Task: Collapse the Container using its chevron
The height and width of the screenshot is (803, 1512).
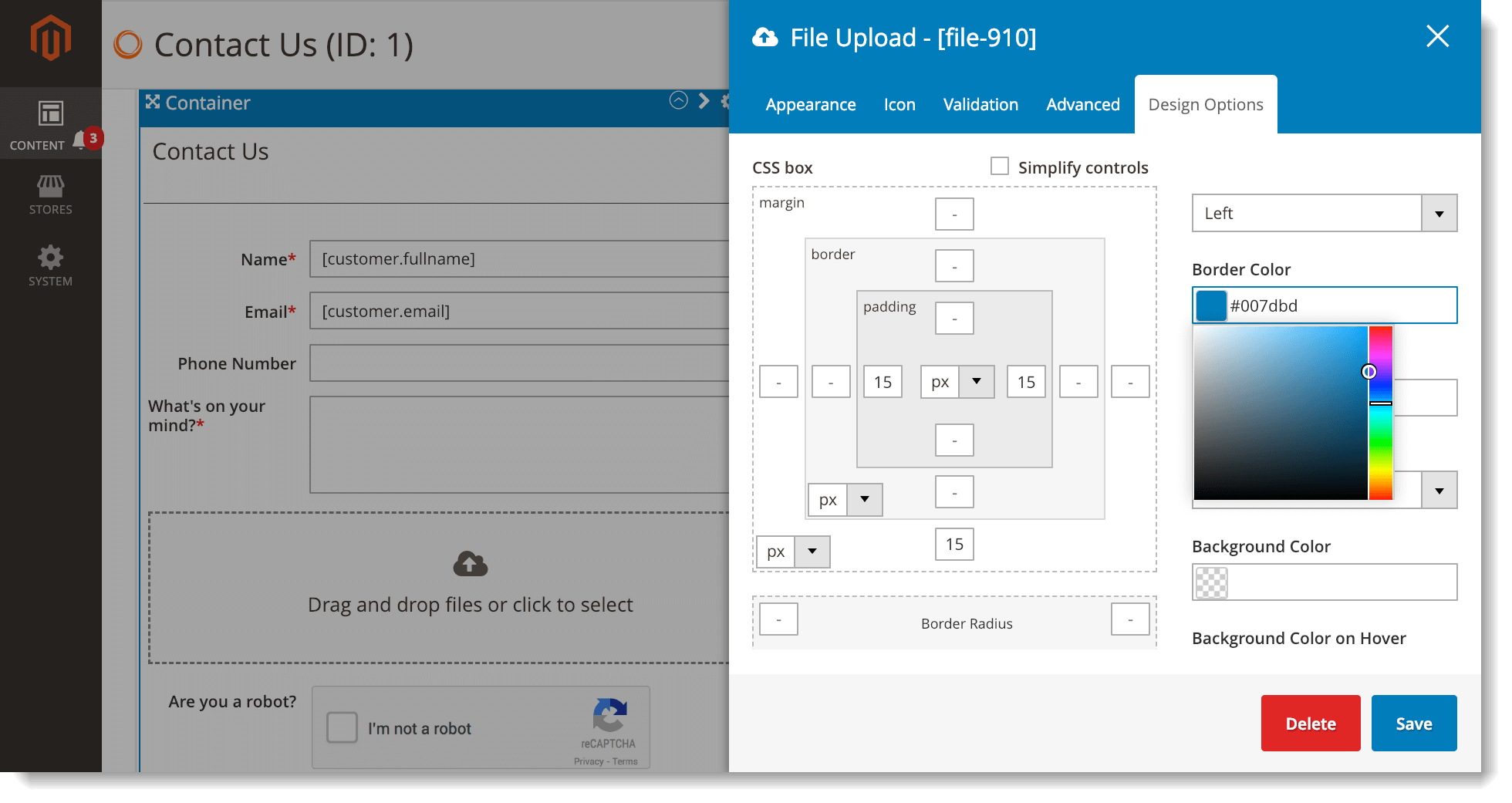Action: [678, 100]
